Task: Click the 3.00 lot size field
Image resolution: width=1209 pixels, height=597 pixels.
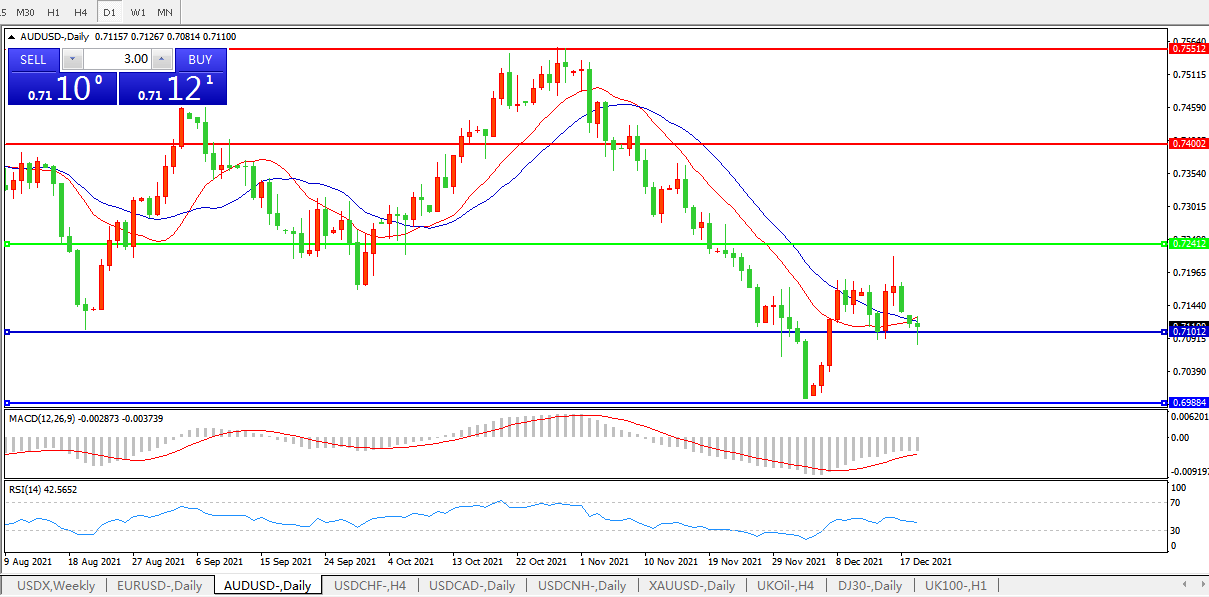Action: pyautogui.click(x=117, y=60)
